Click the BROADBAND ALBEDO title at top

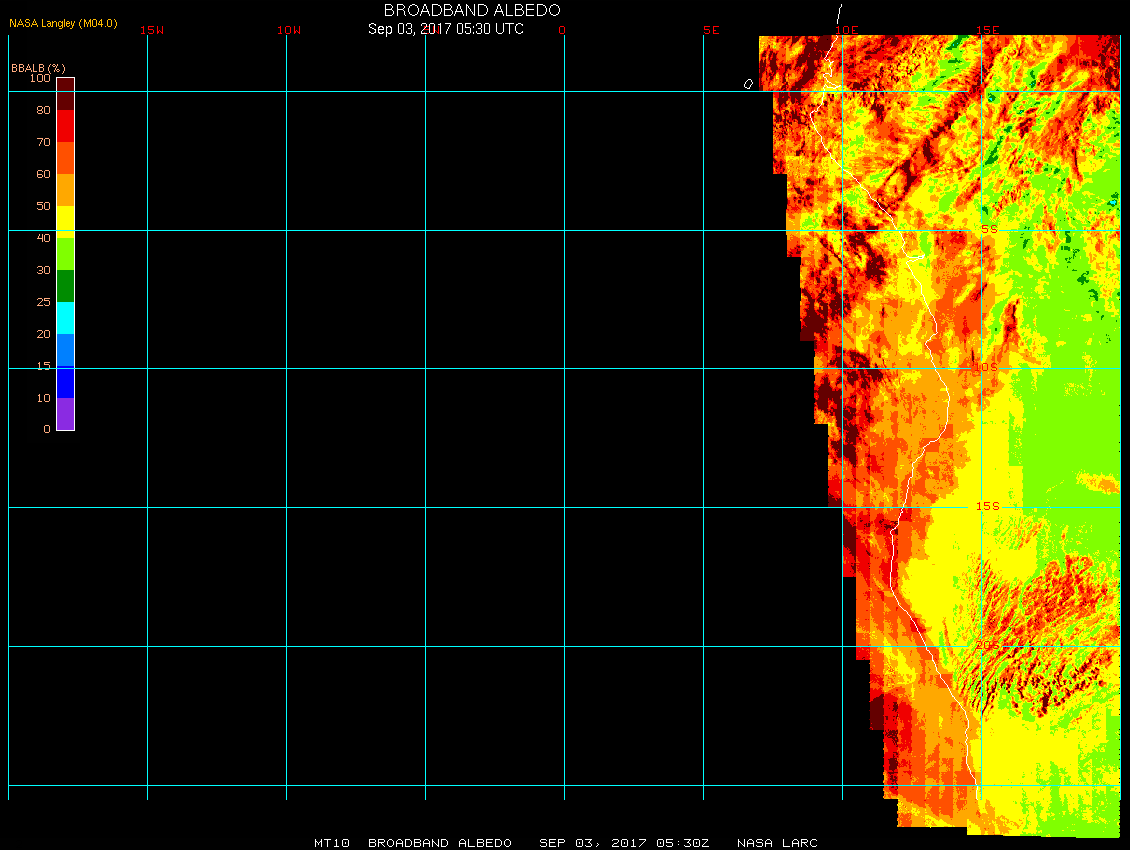(x=472, y=10)
